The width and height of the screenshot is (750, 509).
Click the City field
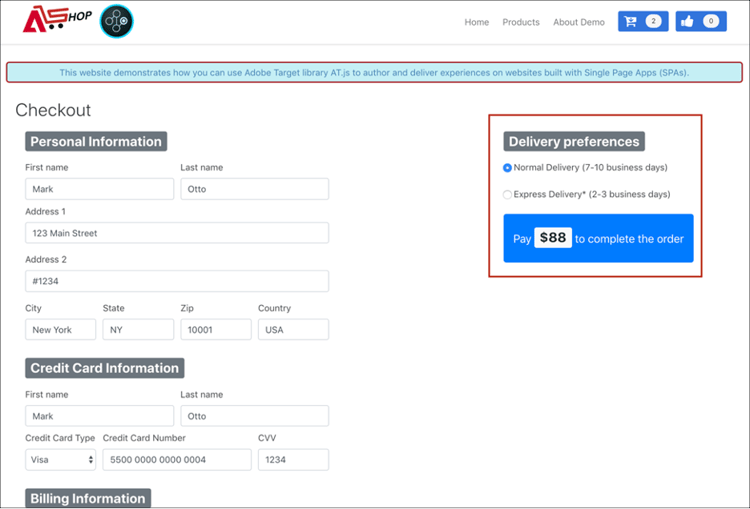coord(60,330)
